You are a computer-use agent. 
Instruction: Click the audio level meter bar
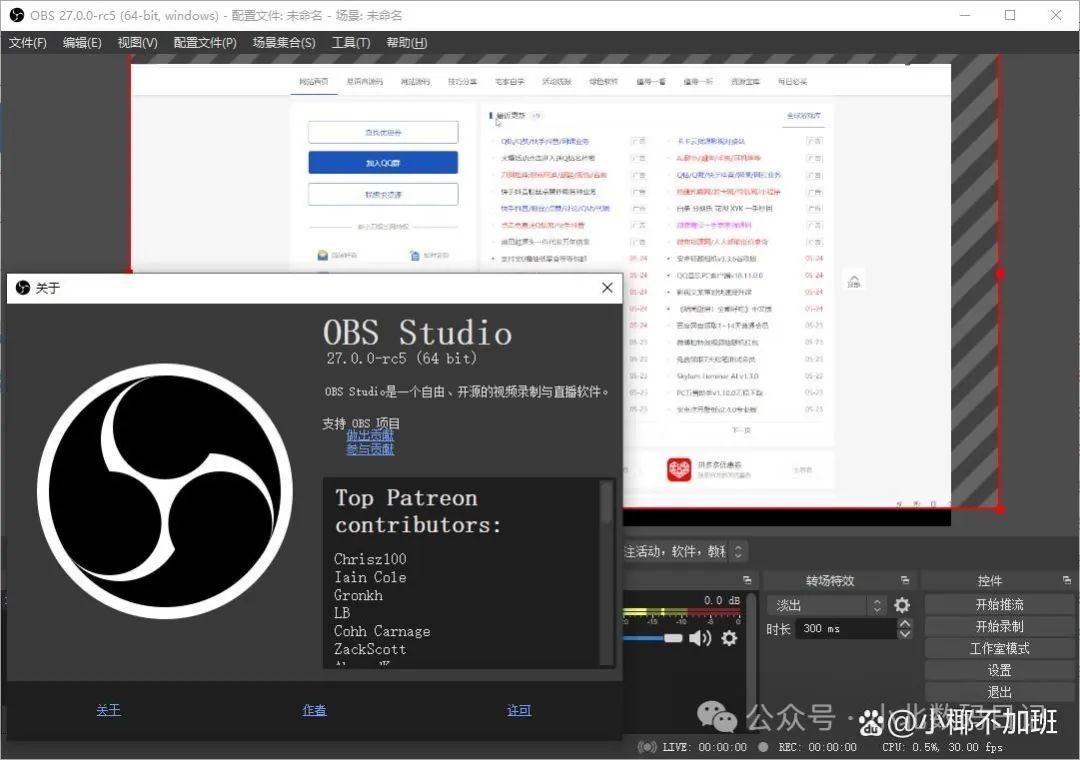pos(682,611)
